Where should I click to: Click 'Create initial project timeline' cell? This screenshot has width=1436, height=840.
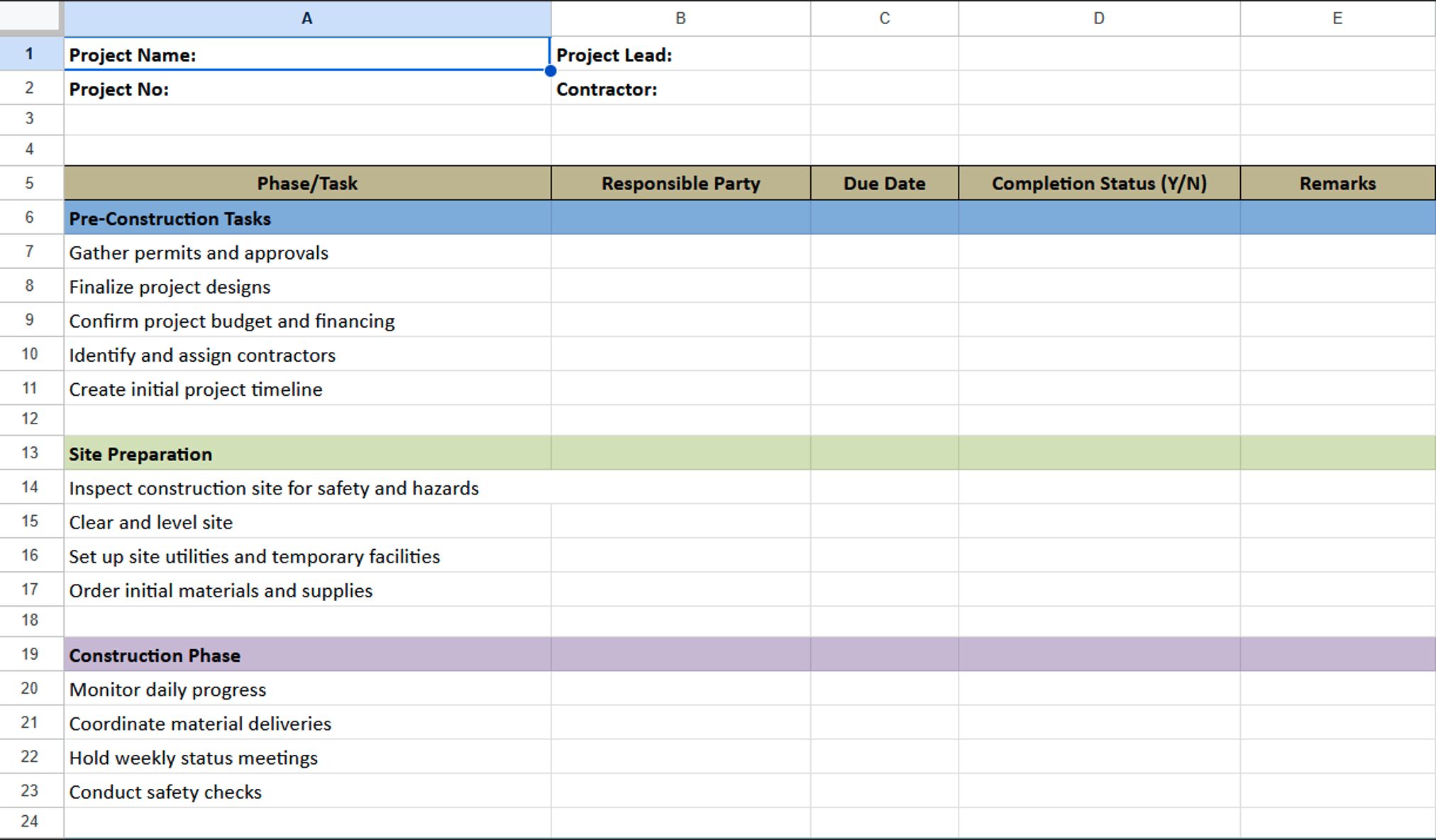(307, 388)
